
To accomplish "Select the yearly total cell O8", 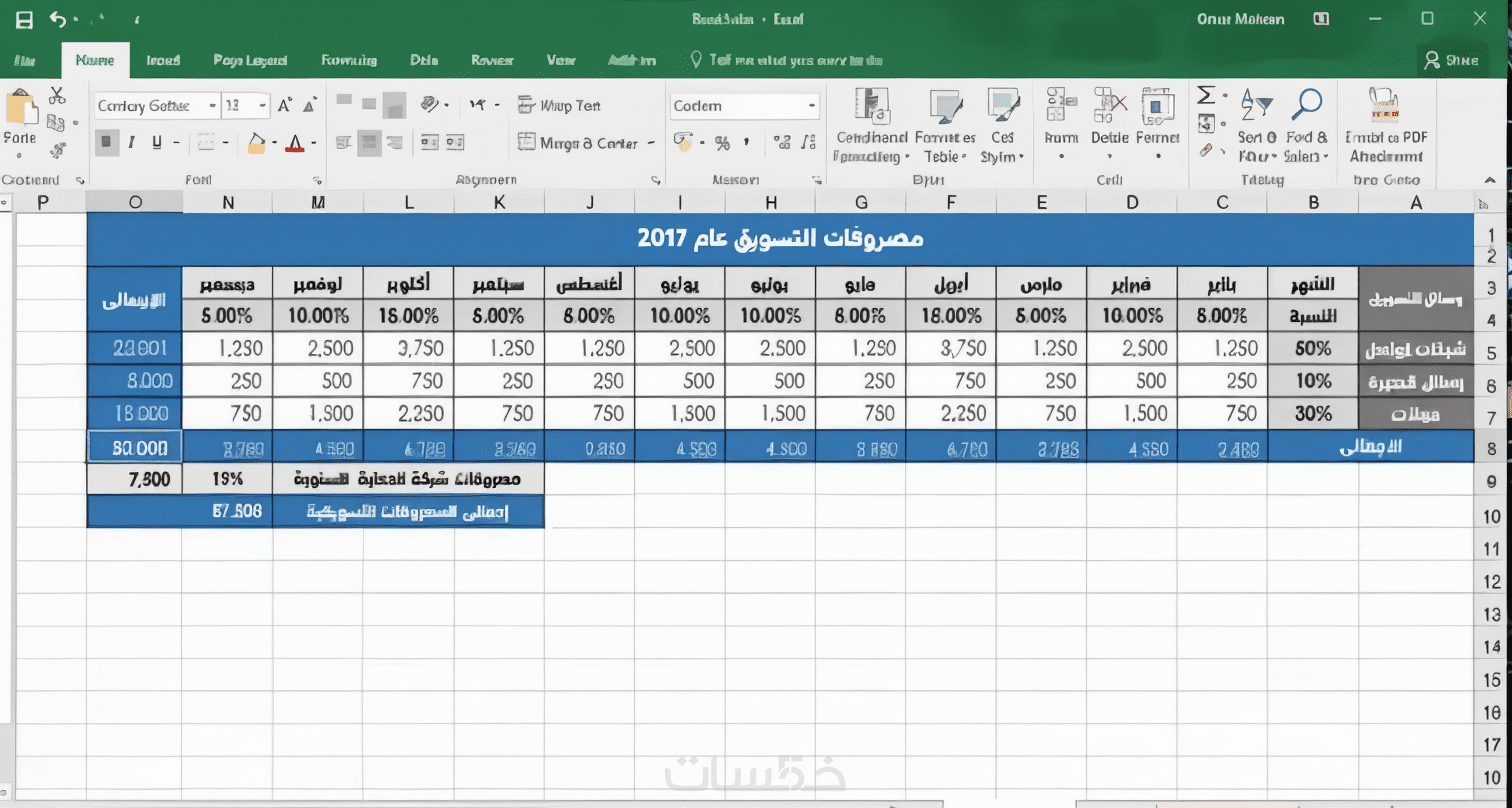I will 135,447.
